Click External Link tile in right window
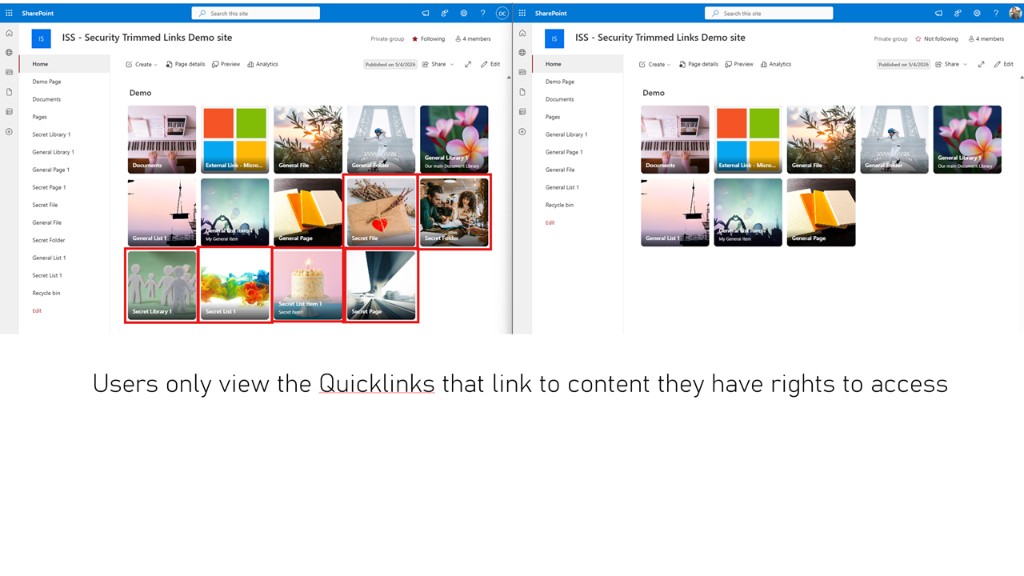This screenshot has height=576, width=1024. pyautogui.click(x=748, y=139)
